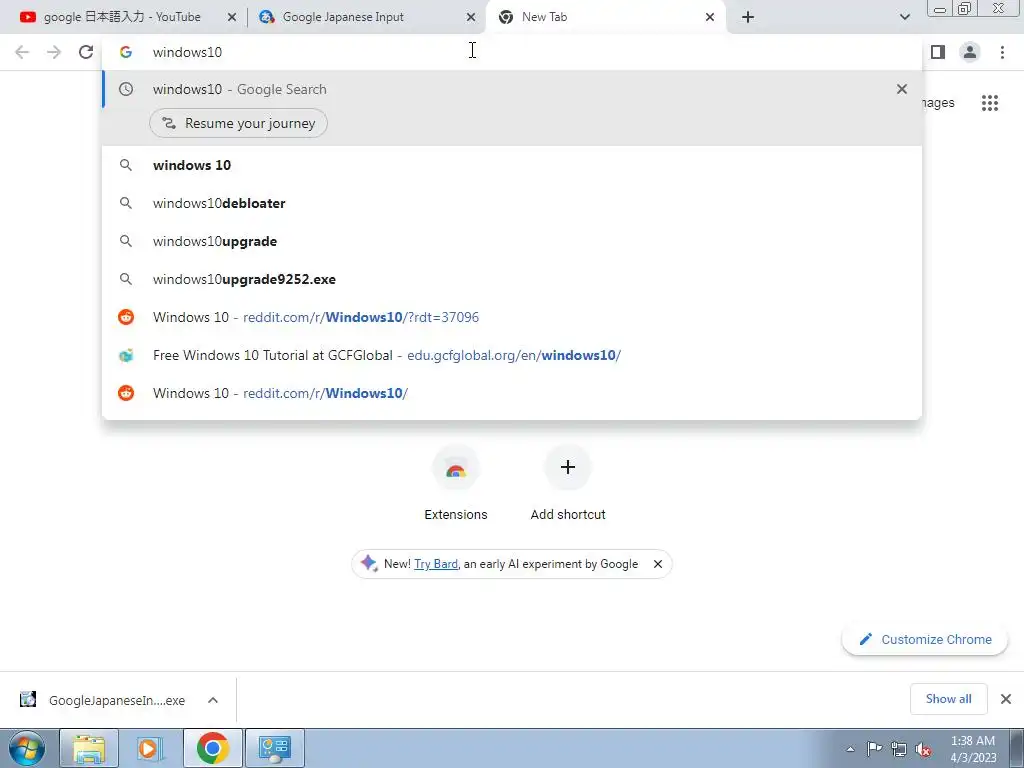Choose the windows10debloater suggestion

pos(512,203)
